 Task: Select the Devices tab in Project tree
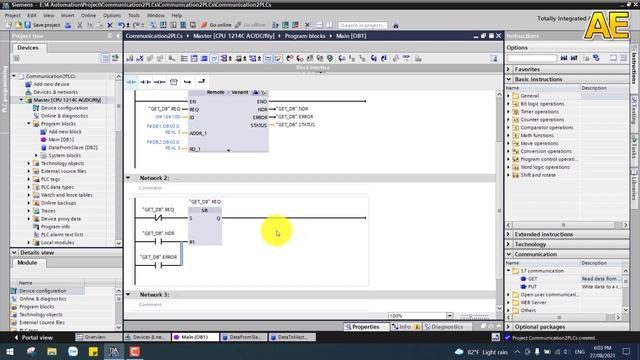pos(28,48)
